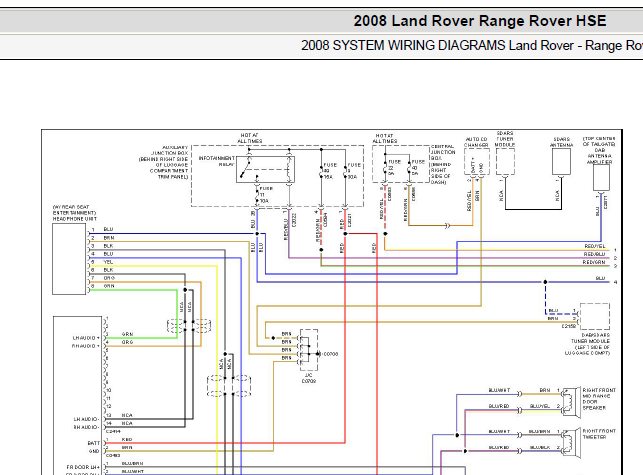Click the SDARS Antenna component box
Viewport: 643px width, 475px height.
tap(561, 162)
